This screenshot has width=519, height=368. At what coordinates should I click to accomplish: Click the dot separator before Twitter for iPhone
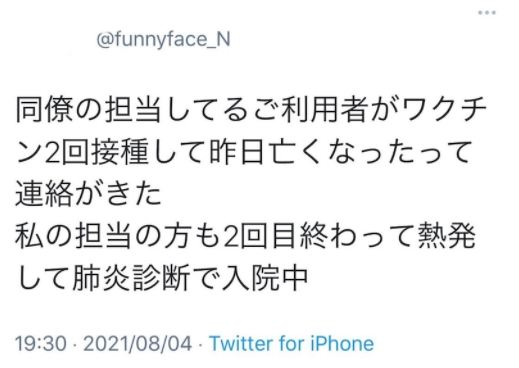pos(201,344)
